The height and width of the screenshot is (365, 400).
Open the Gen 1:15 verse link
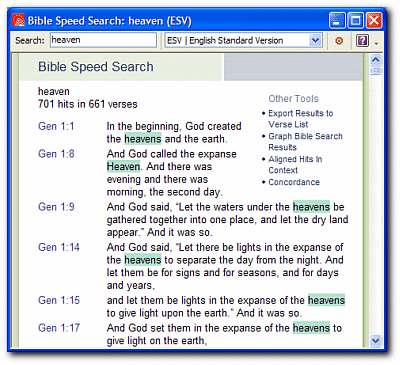59,300
